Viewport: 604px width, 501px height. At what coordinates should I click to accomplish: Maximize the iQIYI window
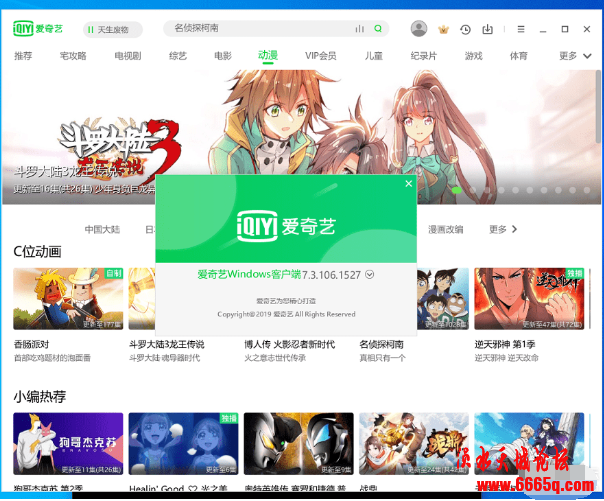(x=565, y=29)
